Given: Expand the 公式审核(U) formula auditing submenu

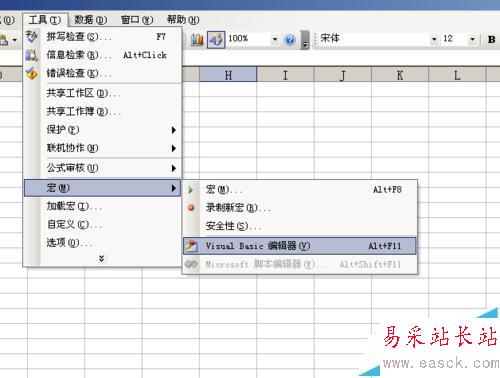Looking at the screenshot, I should pyautogui.click(x=103, y=168).
